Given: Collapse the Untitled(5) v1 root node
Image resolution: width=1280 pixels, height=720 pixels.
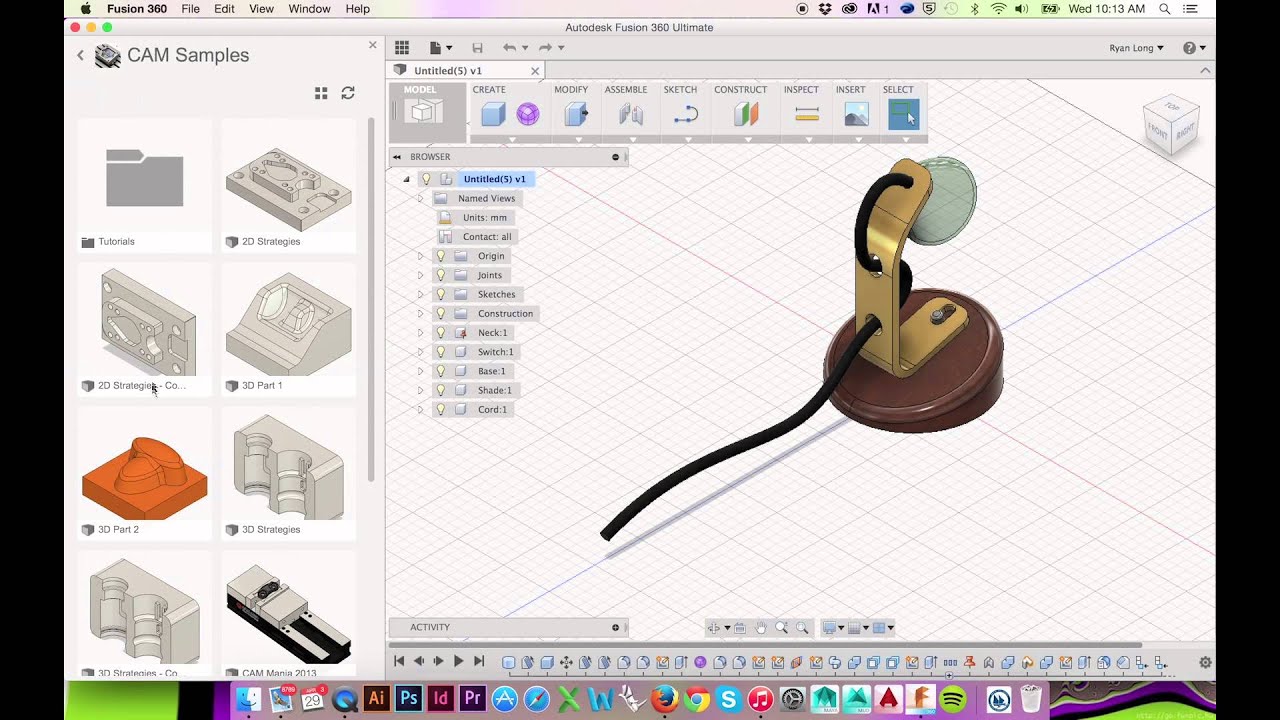Looking at the screenshot, I should tap(406, 179).
